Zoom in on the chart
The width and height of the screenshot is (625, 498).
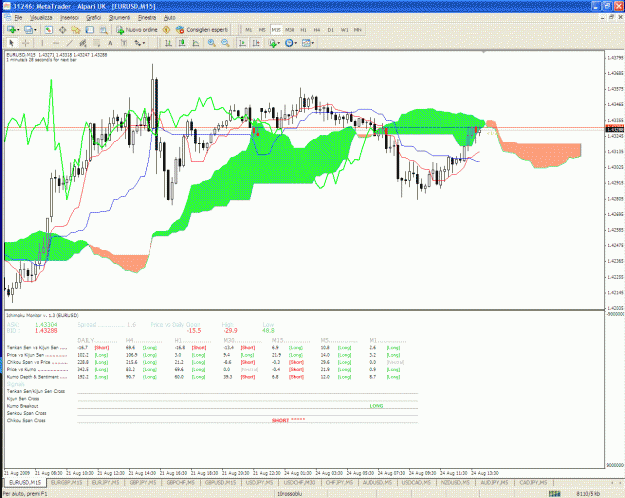[212, 43]
